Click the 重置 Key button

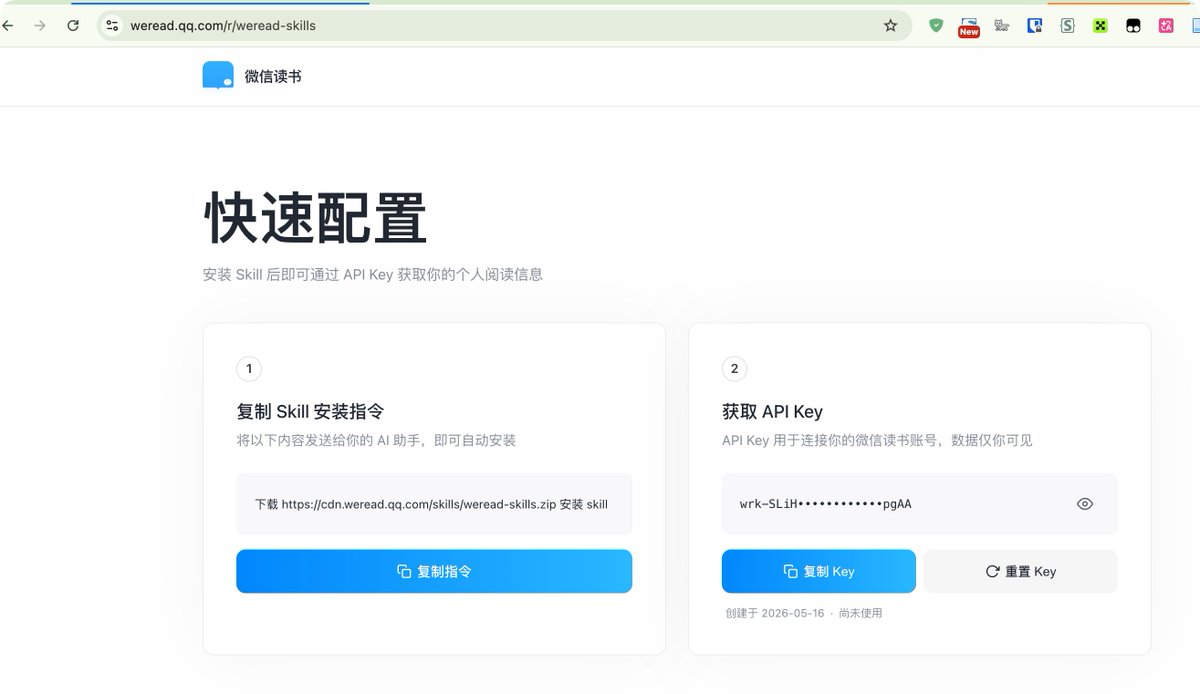point(1020,571)
